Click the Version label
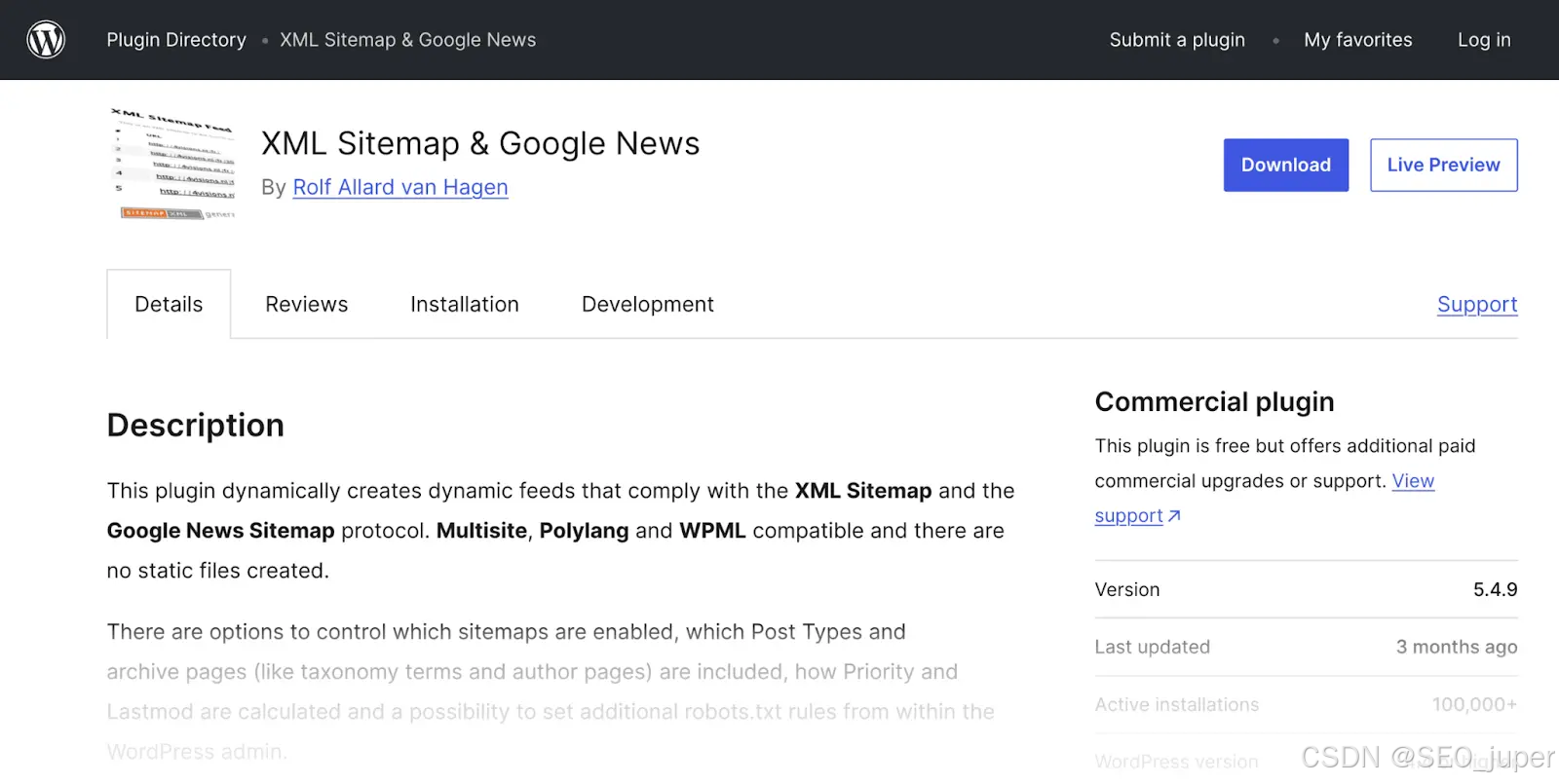The width and height of the screenshot is (1559, 784). pos(1127,589)
